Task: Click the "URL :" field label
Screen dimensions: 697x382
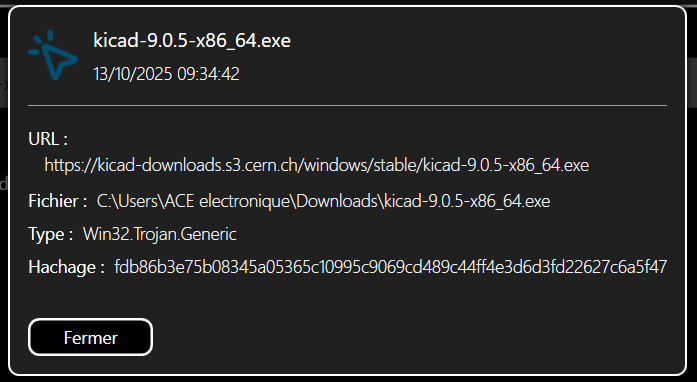Action: (48, 139)
